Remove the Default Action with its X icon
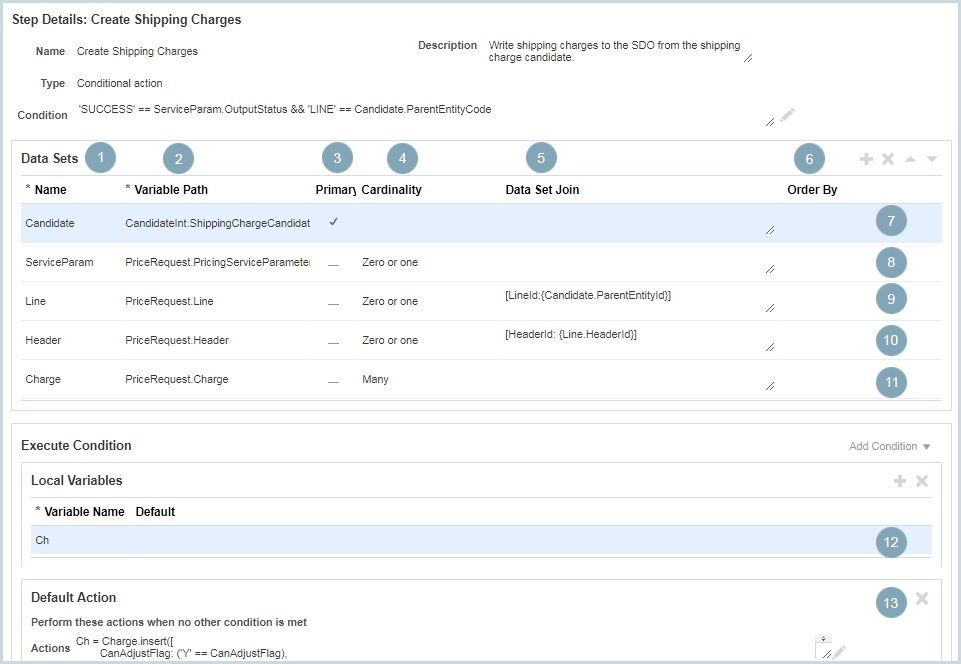This screenshot has width=961, height=664. pyautogui.click(x=922, y=598)
